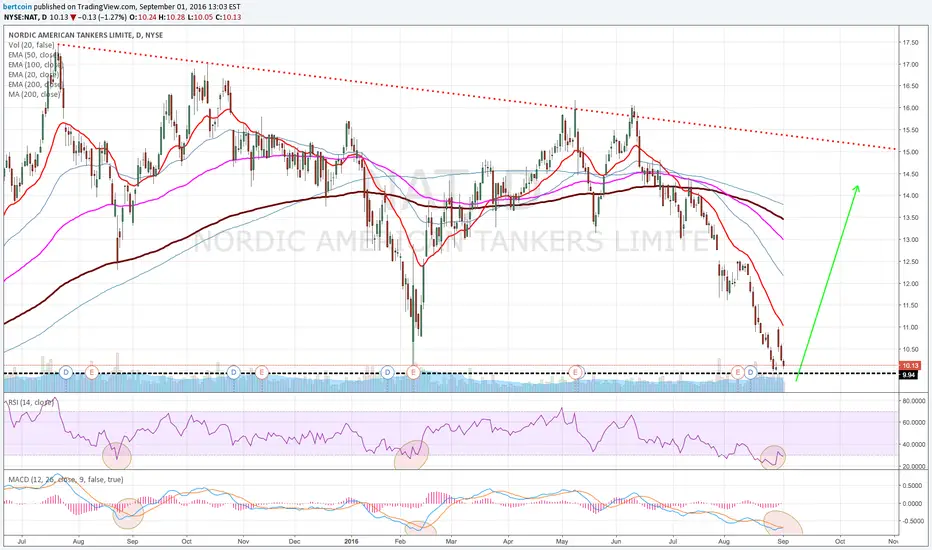
Task: Open the earnings E marker in November 2015
Action: coord(262,373)
